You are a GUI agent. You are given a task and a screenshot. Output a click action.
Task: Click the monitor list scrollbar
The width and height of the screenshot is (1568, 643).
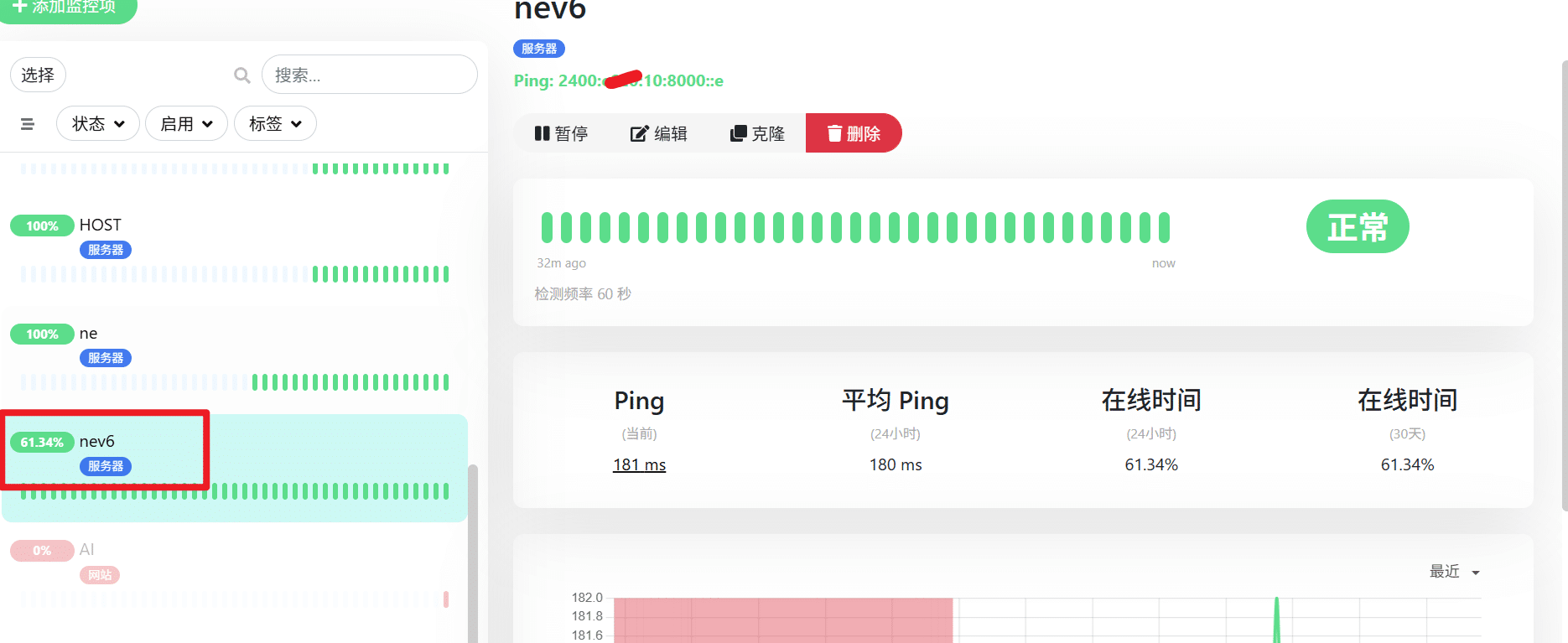tap(473, 553)
